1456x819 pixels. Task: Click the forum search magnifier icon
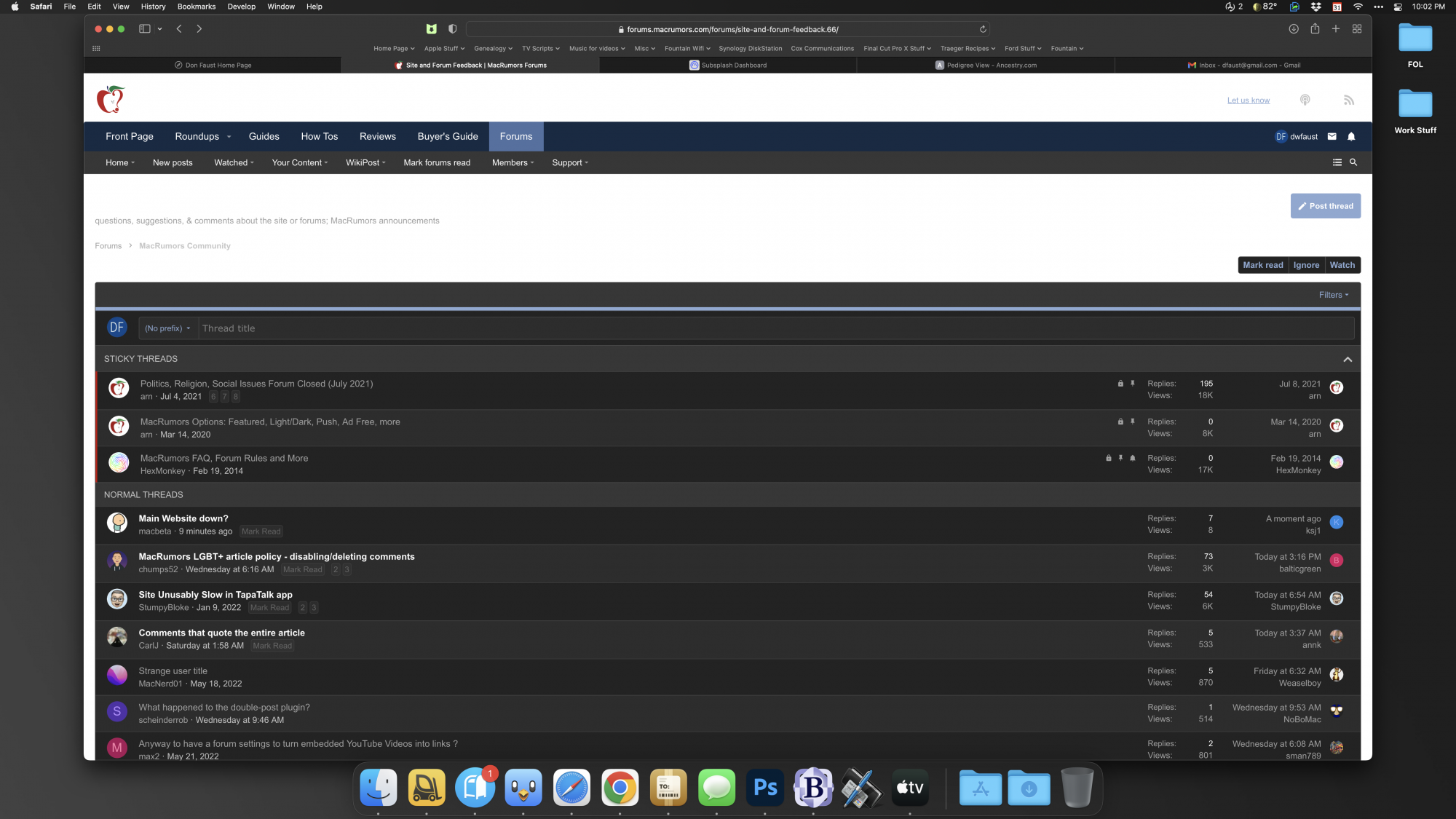(1353, 162)
